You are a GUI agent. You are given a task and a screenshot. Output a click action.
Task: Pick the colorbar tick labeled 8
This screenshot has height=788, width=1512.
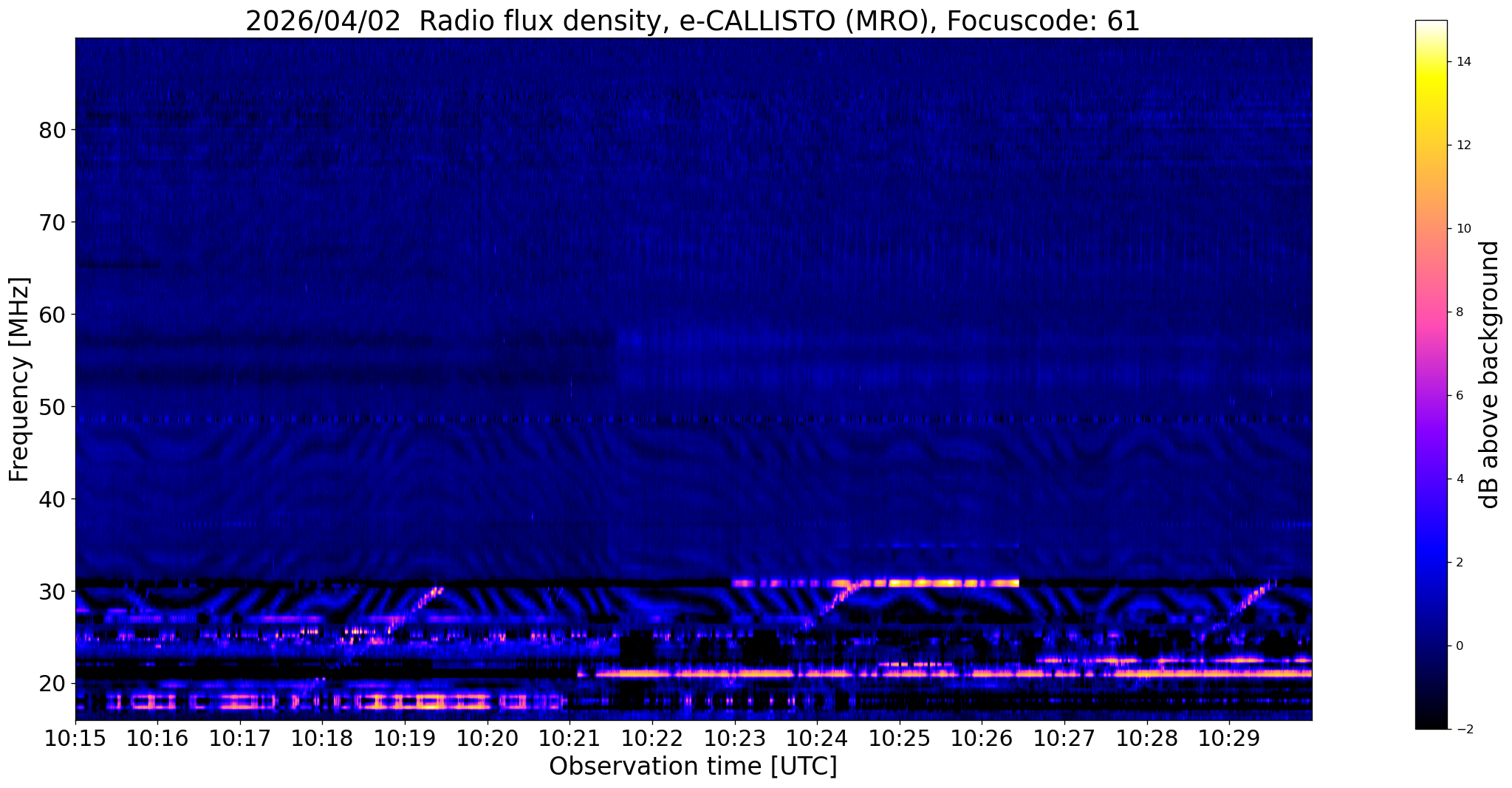point(1460,312)
